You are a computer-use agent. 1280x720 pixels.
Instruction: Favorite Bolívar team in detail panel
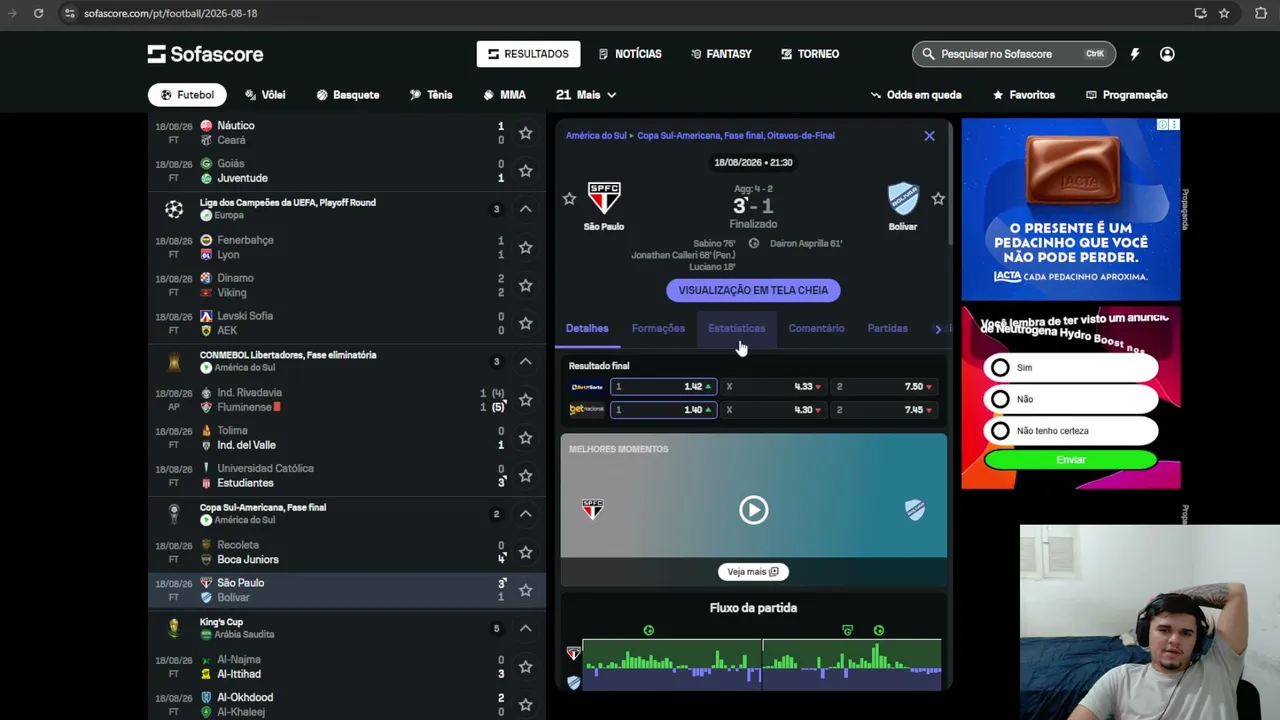click(x=938, y=199)
